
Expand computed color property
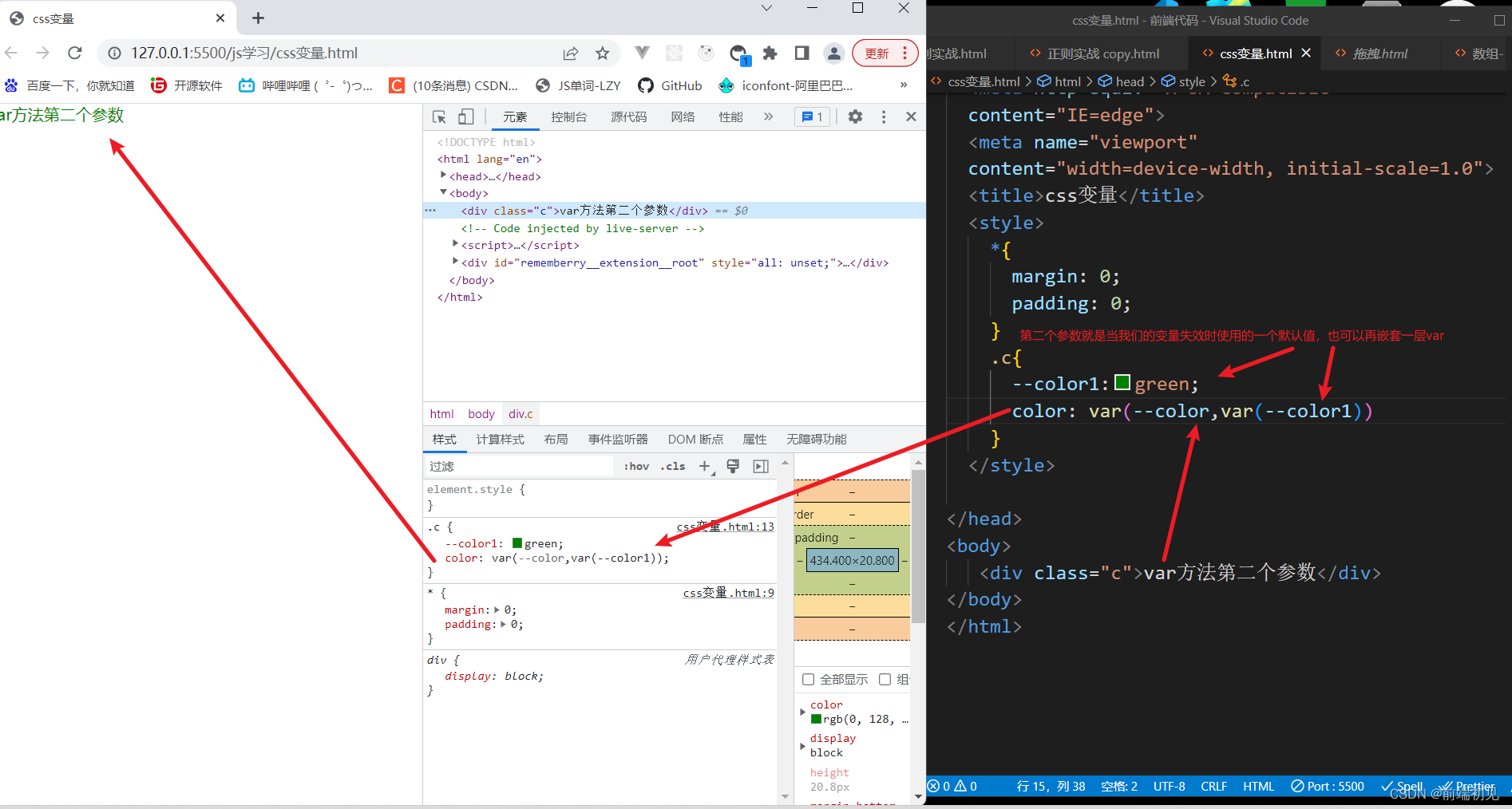click(x=802, y=712)
